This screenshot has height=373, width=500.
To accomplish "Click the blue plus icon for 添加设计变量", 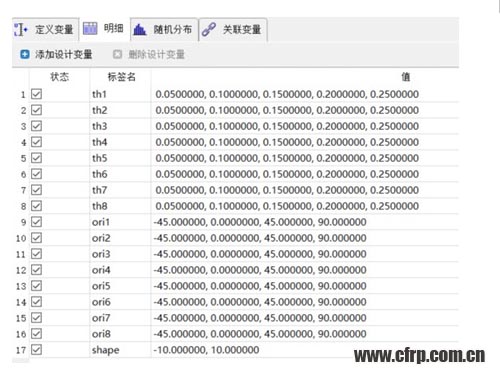I will (25, 54).
